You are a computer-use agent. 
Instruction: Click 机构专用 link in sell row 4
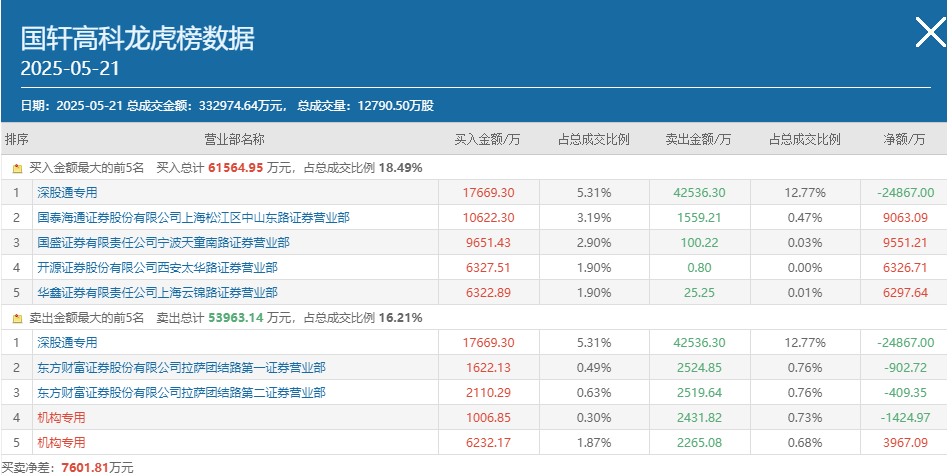(x=61, y=418)
